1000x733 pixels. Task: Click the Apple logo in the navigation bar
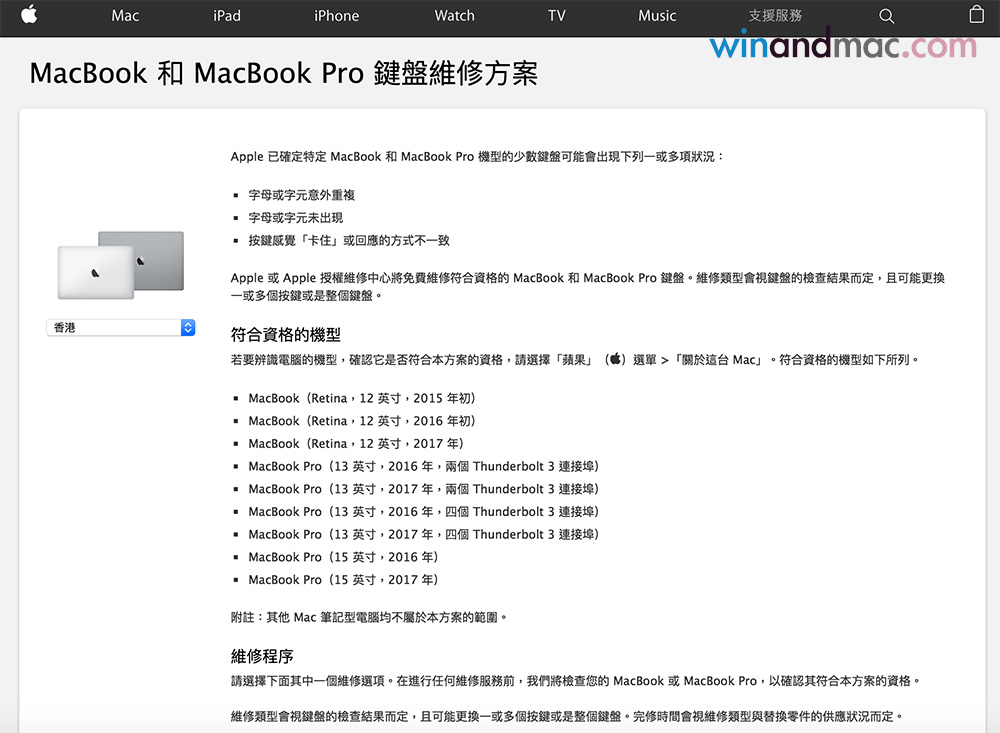(29, 15)
